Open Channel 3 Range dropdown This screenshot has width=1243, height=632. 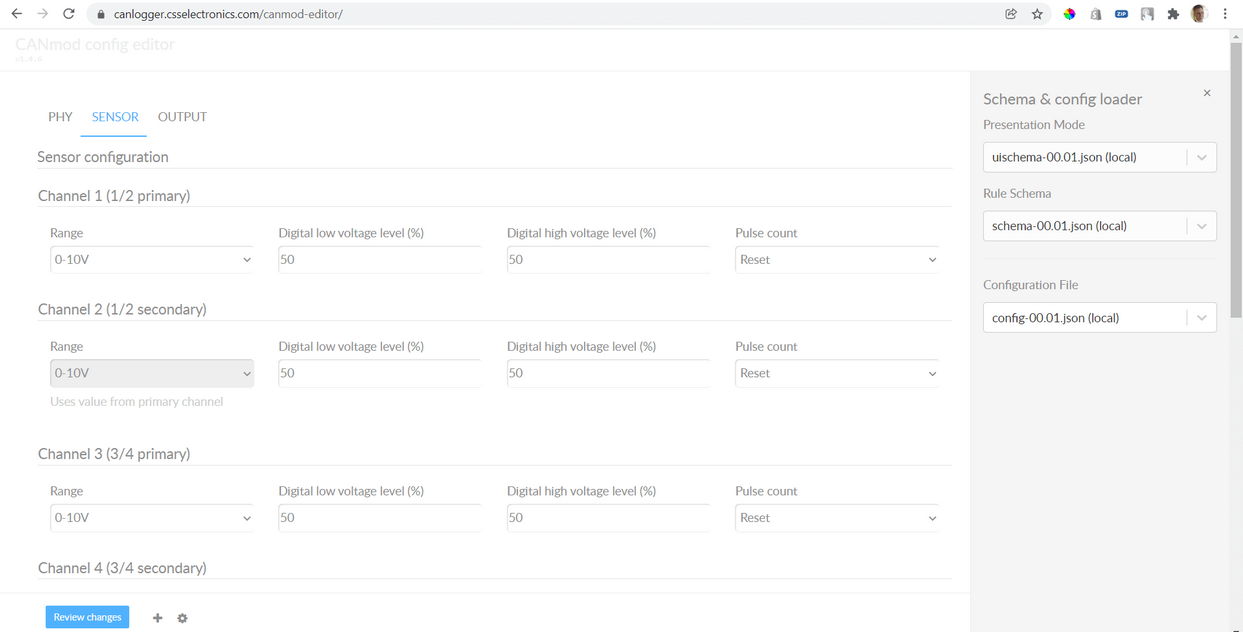click(152, 518)
